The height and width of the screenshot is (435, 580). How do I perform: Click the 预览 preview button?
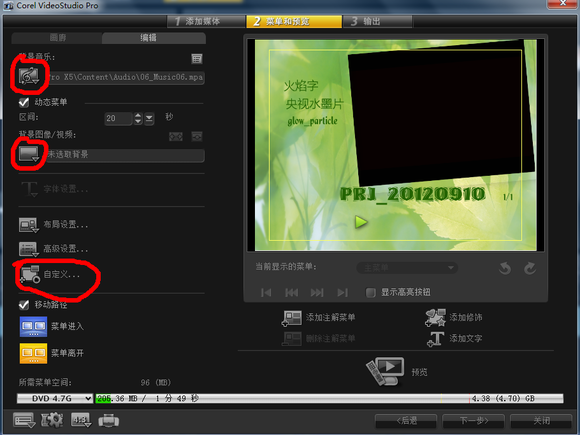click(397, 371)
